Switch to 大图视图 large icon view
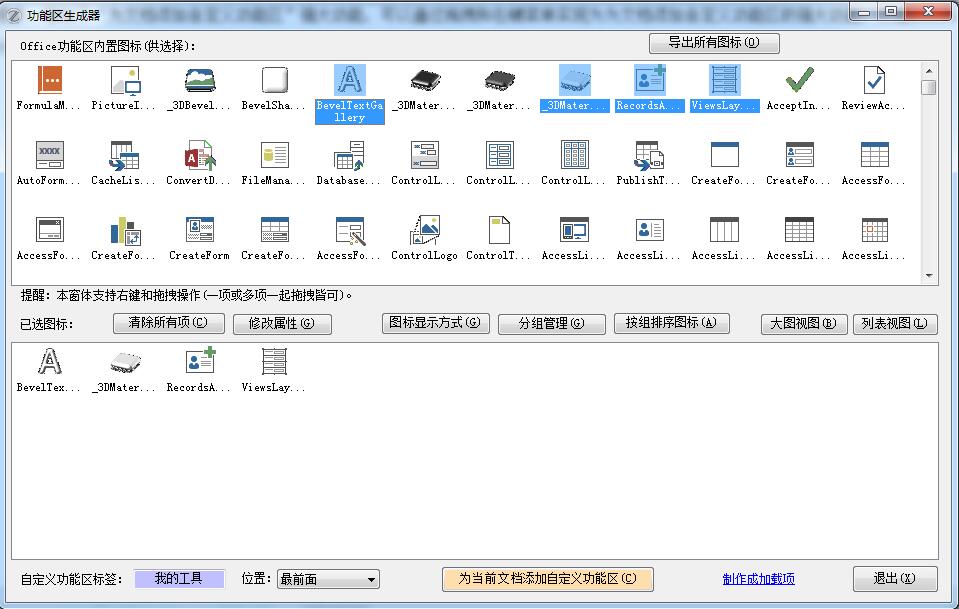 click(804, 324)
